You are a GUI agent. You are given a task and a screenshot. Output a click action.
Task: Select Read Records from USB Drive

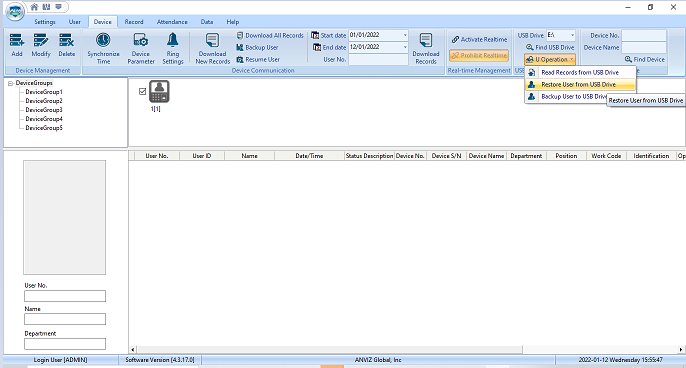tap(580, 72)
